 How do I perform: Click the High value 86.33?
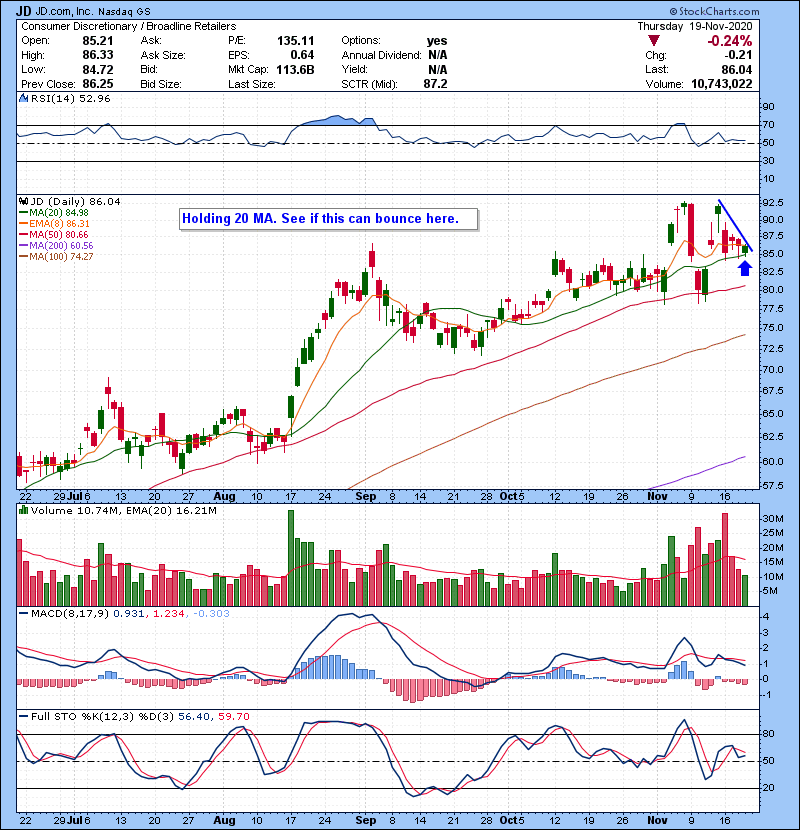[x=97, y=55]
